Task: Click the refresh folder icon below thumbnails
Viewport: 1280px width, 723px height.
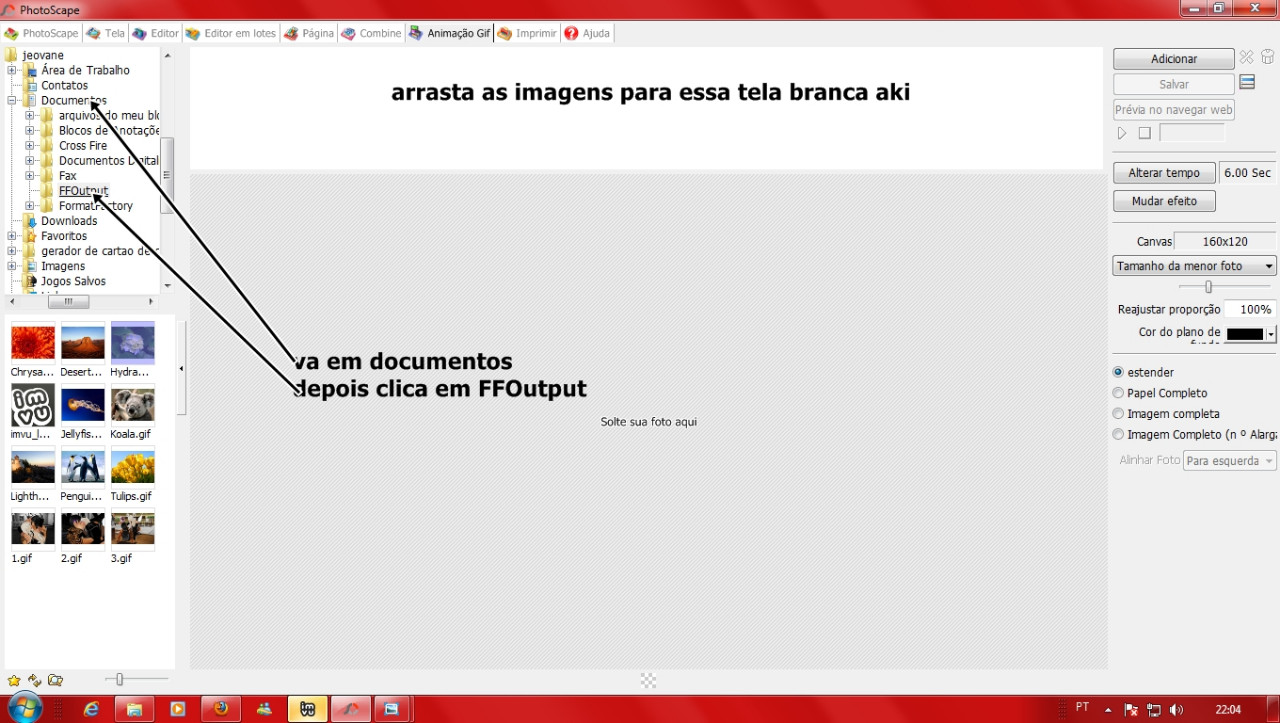Action: click(34, 680)
